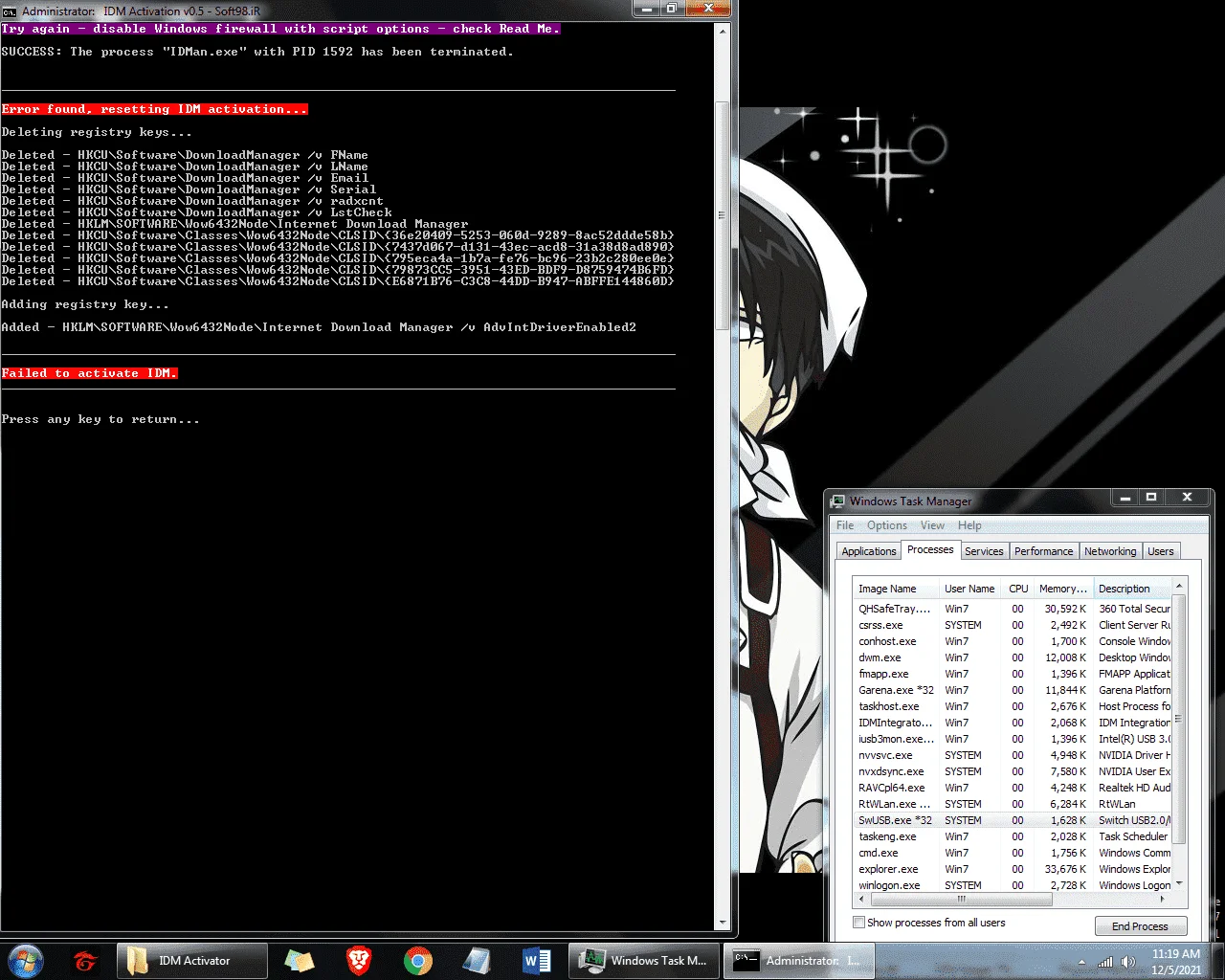Viewport: 1225px width, 980px height.
Task: Click Show Desktop strip at taskbar end
Action: pos(1218,960)
